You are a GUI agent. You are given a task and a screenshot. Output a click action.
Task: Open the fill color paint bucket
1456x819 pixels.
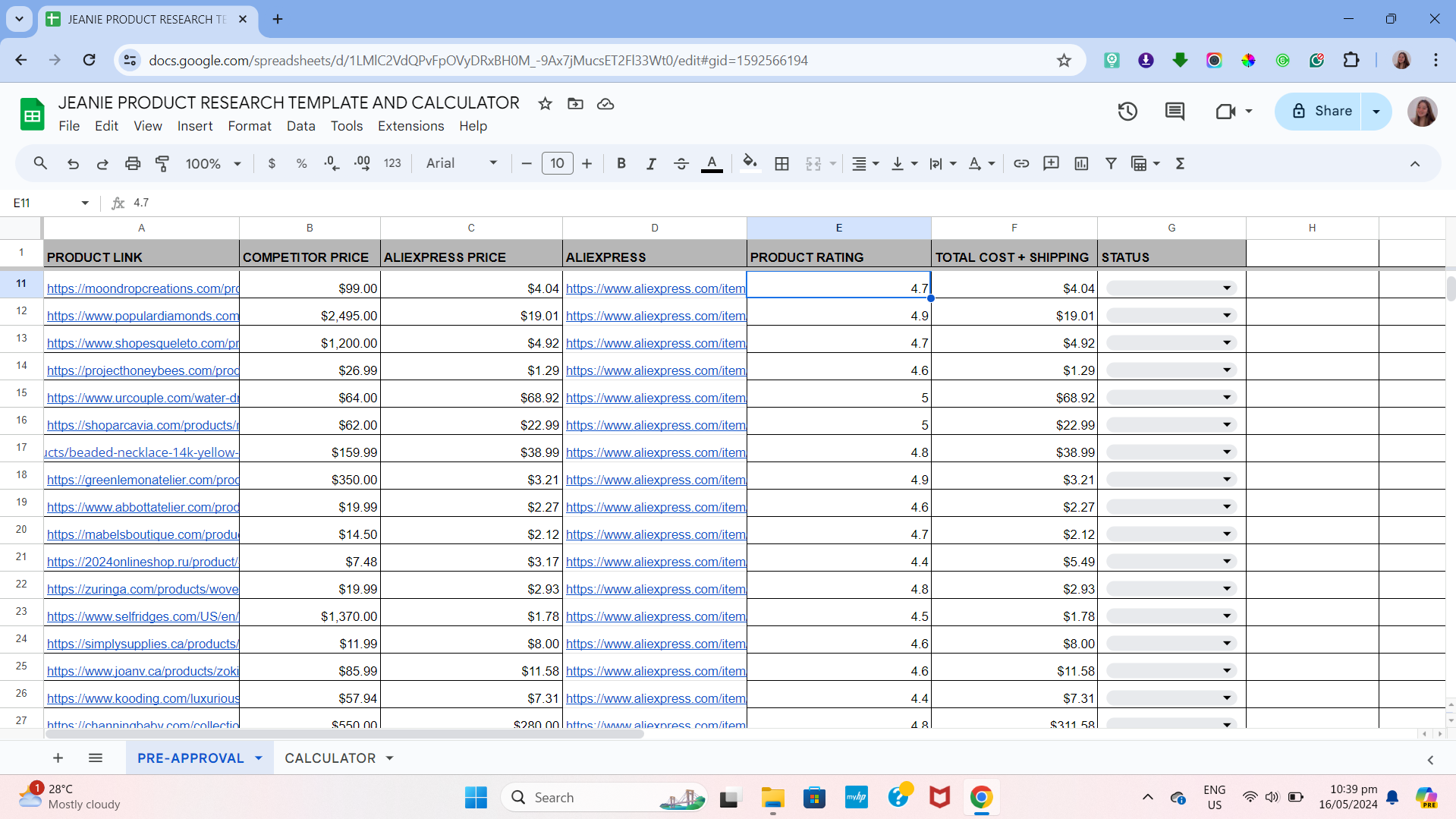(x=750, y=163)
